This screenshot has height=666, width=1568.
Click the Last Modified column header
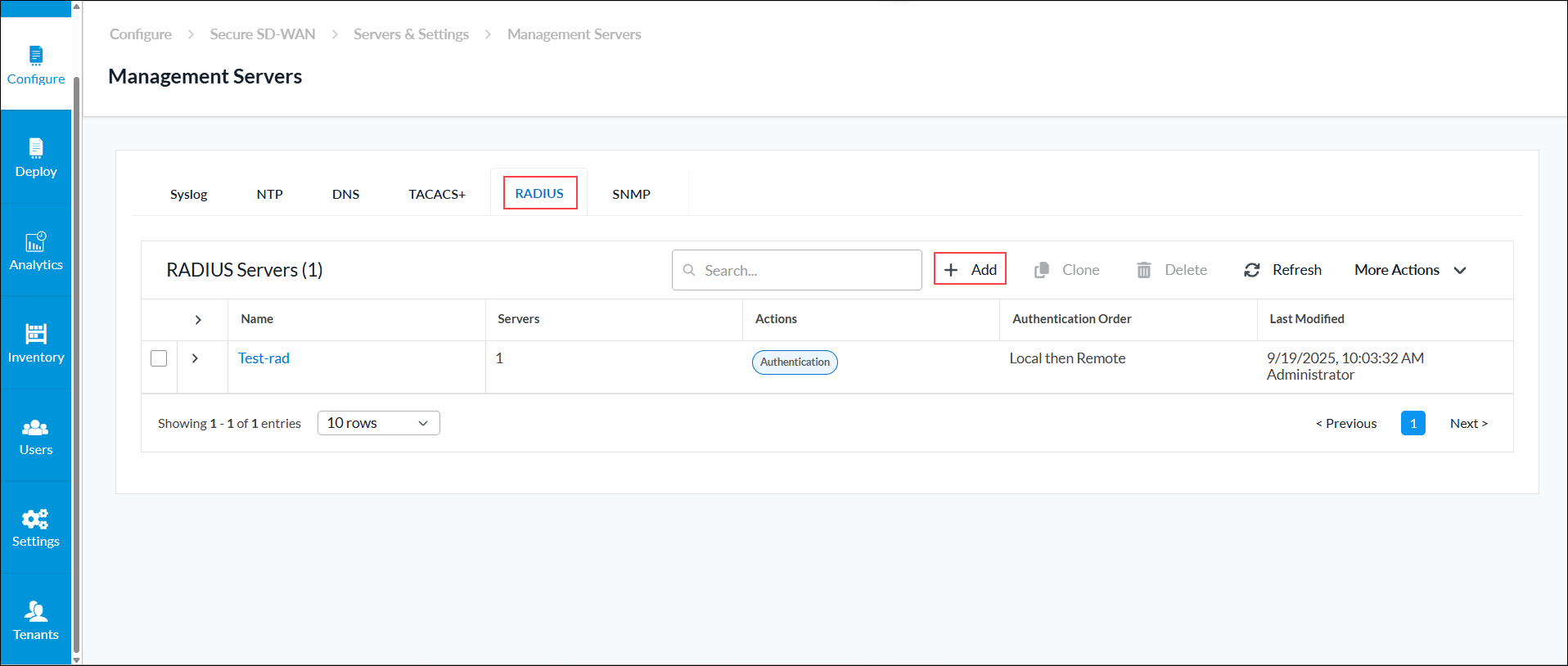click(1307, 319)
